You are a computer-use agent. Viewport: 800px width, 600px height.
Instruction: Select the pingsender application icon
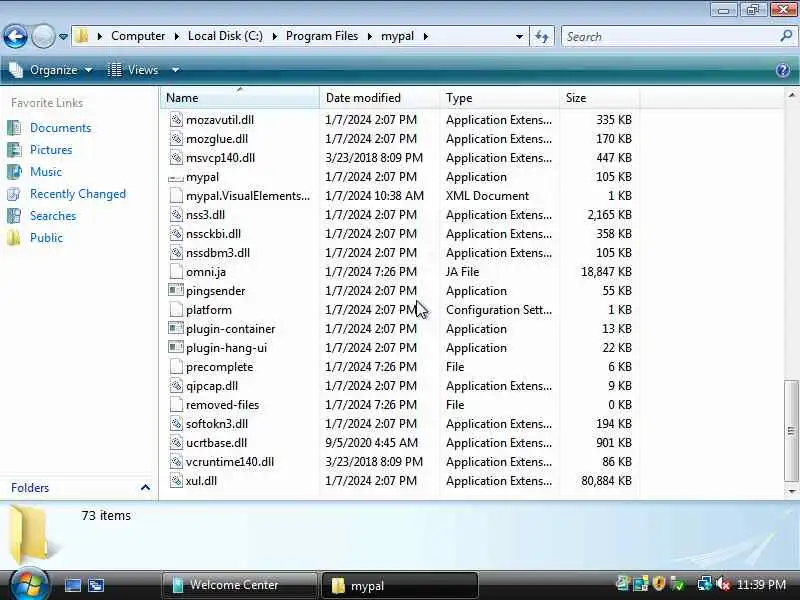pos(176,290)
